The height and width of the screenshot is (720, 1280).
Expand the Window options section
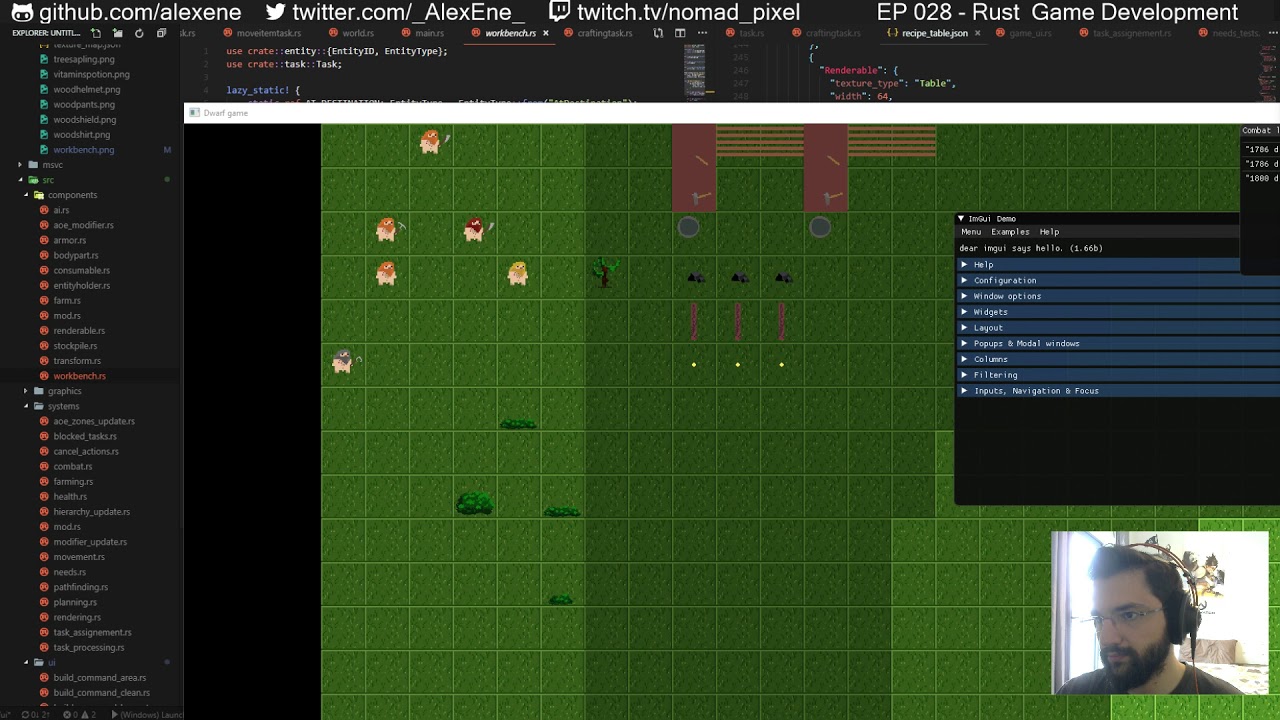(x=1118, y=297)
